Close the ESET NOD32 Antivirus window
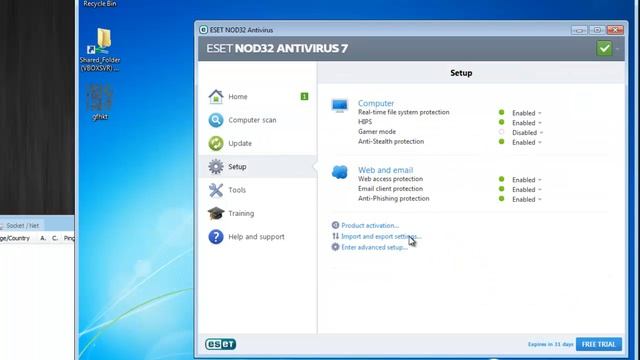This screenshot has height=360, width=640. point(615,30)
